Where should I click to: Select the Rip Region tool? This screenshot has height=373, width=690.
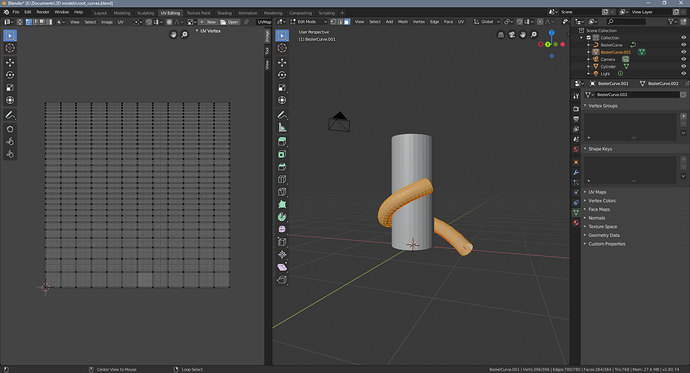(282, 280)
